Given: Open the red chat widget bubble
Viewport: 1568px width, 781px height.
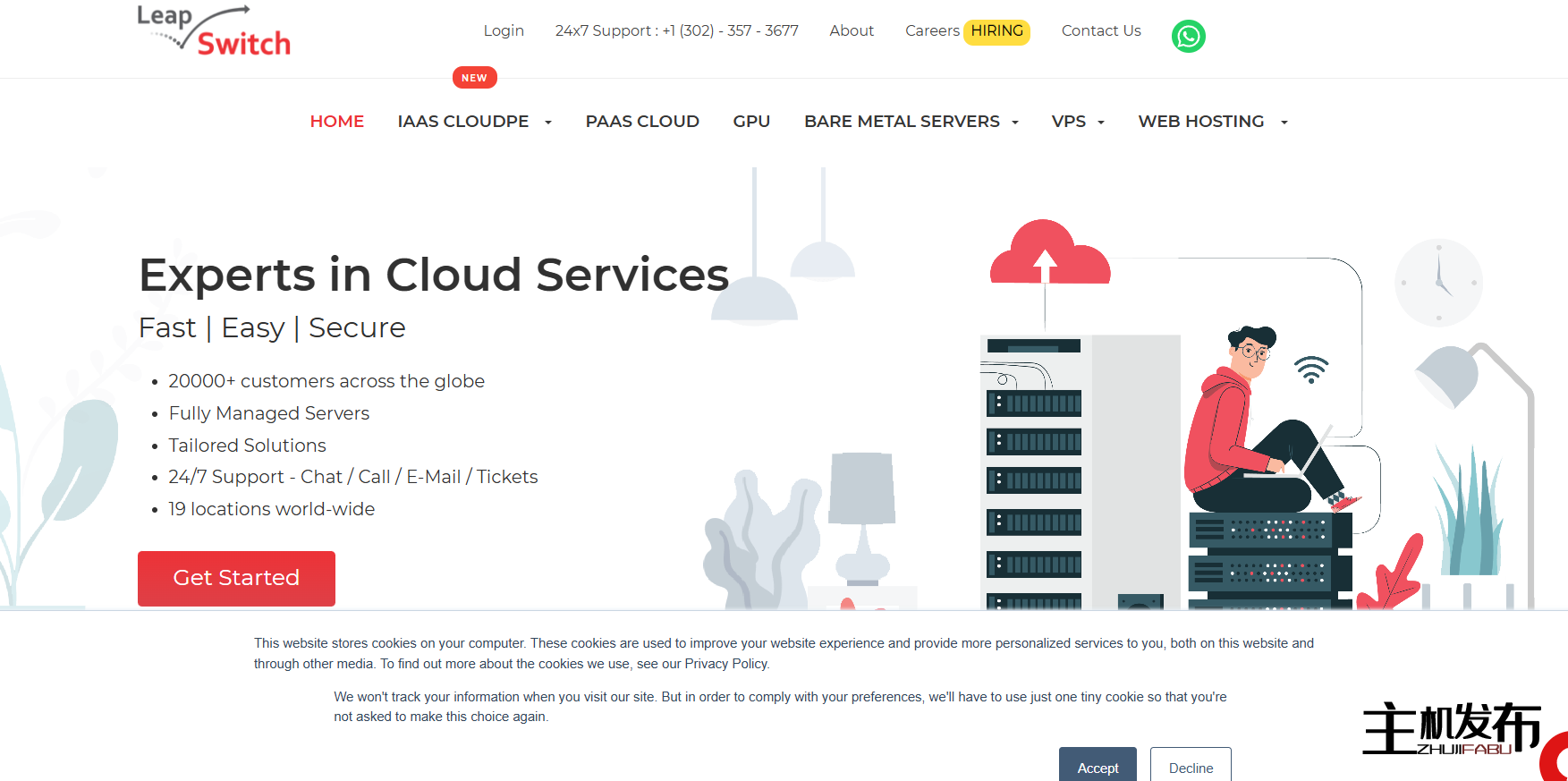Looking at the screenshot, I should click(1556, 759).
